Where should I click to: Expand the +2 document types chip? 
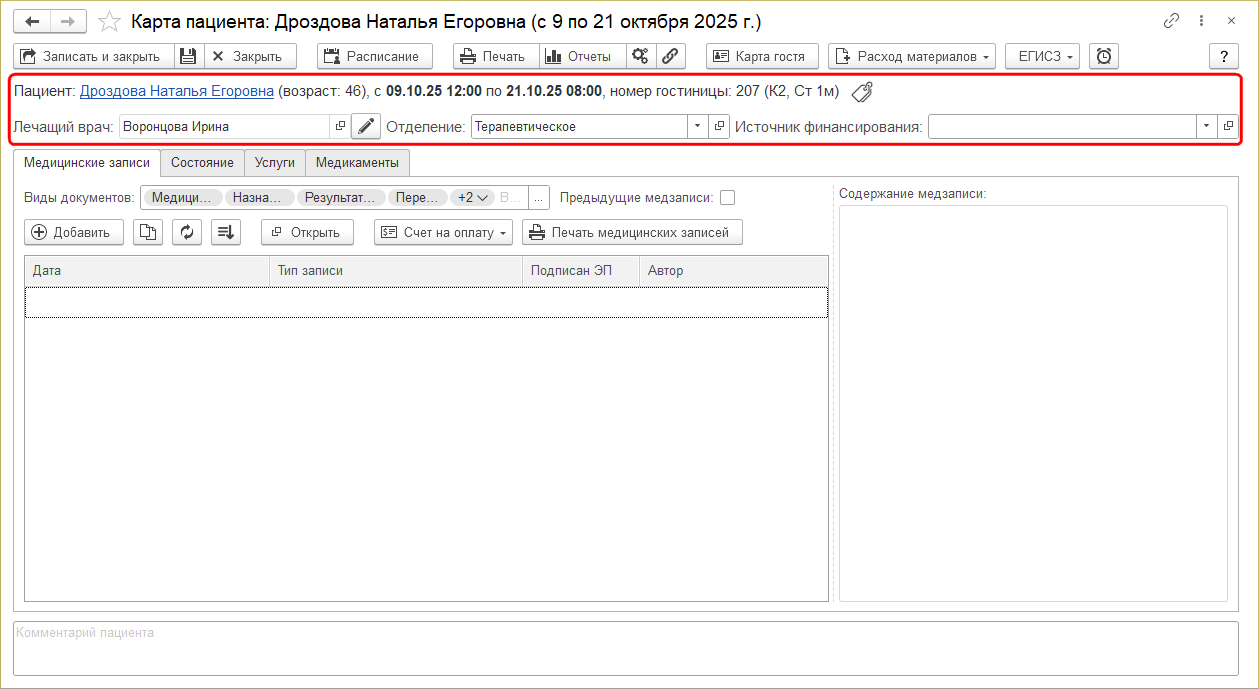click(x=472, y=198)
